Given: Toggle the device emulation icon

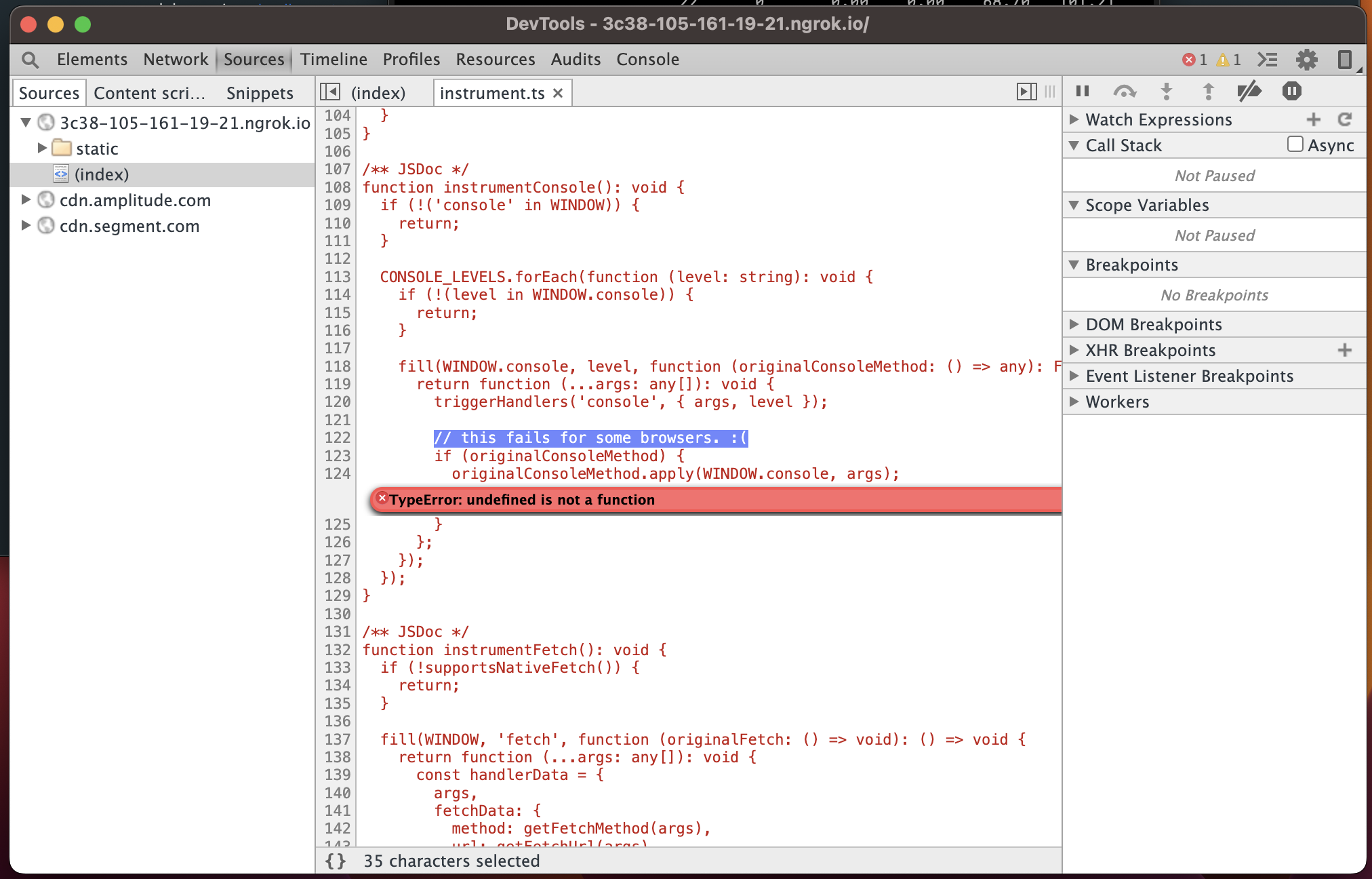Looking at the screenshot, I should 1344,60.
